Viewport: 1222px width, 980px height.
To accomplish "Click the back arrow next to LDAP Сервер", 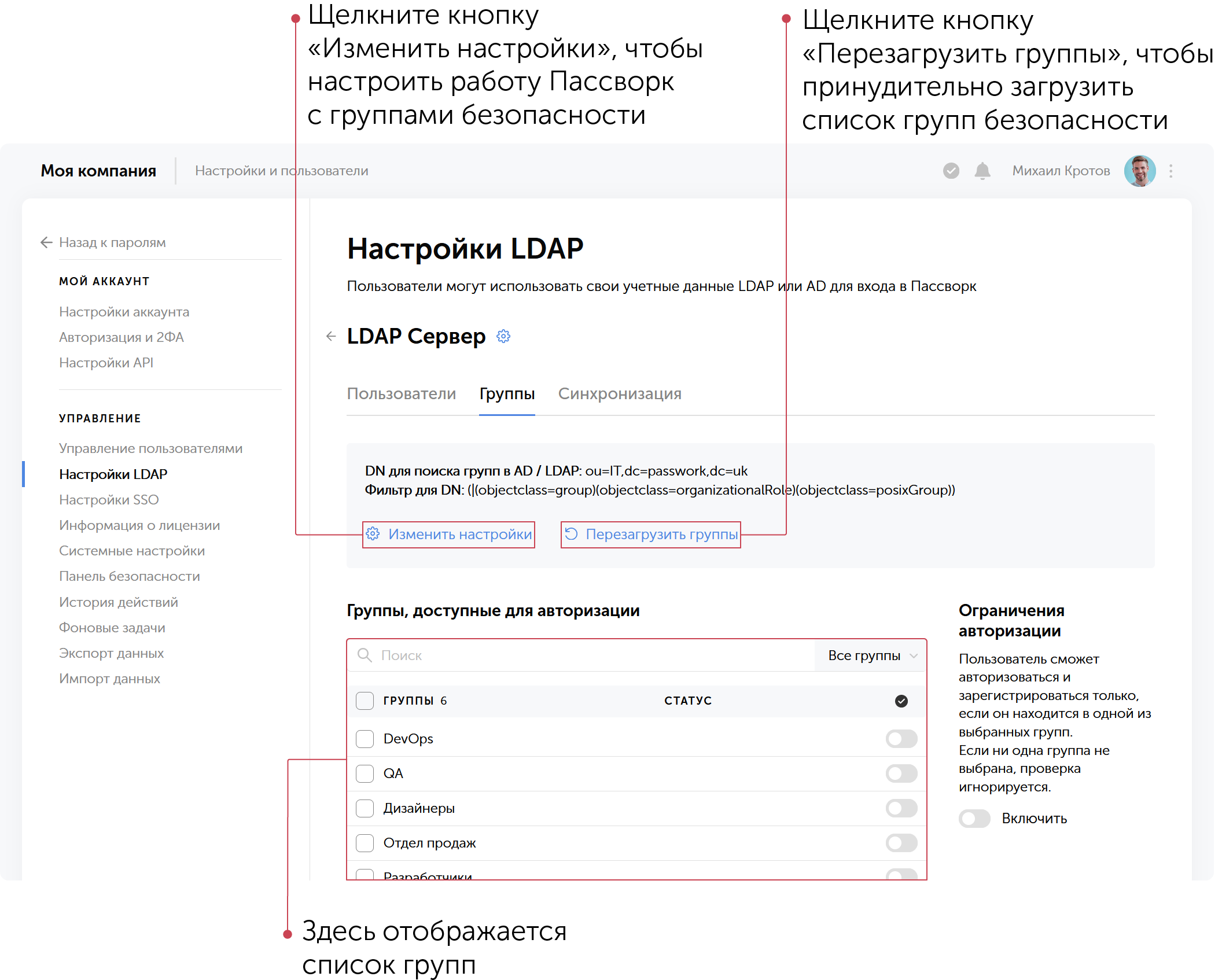I will coord(330,336).
